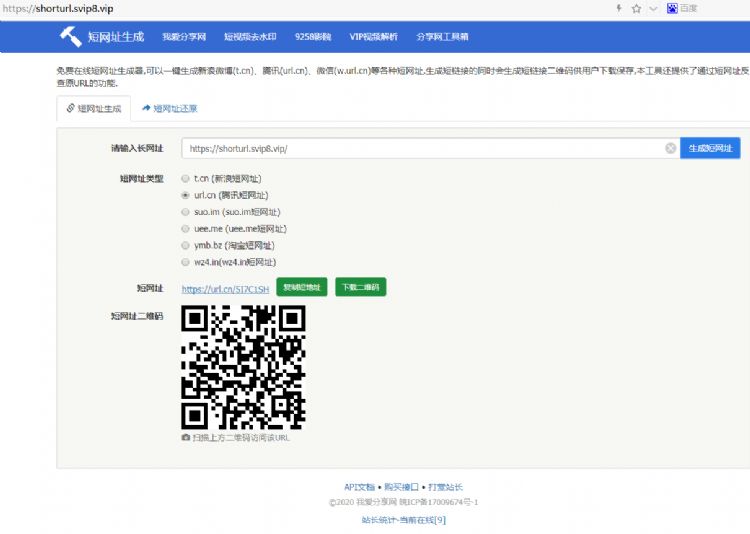The height and width of the screenshot is (534, 750).
Task: Click the blue 生成短网址 button
Action: point(710,148)
